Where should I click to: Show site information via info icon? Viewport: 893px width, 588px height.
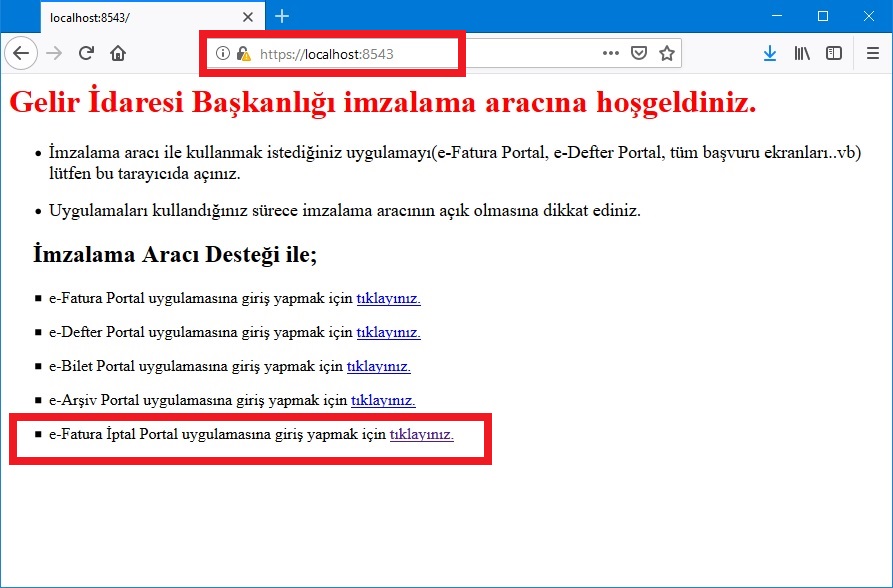click(x=223, y=54)
